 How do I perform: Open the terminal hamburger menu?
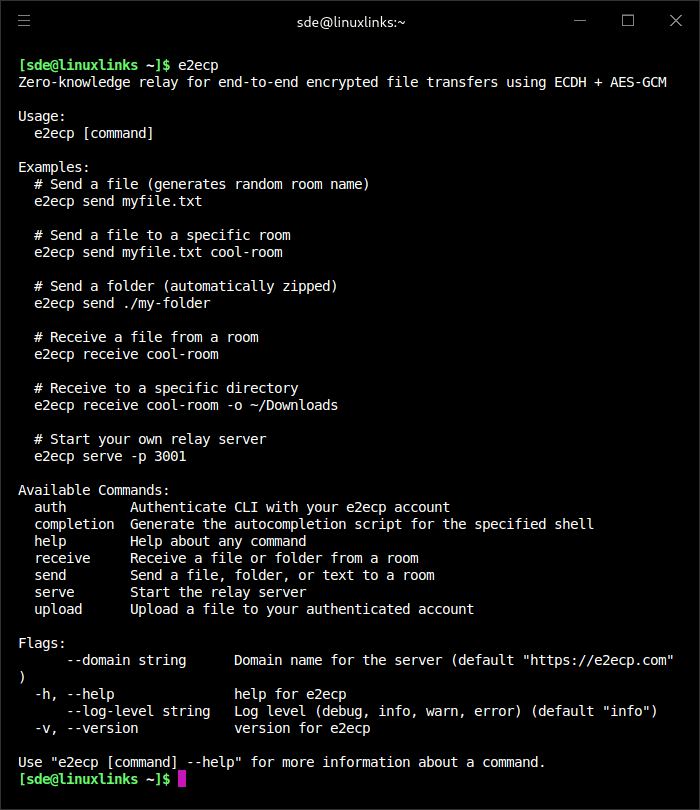point(24,20)
